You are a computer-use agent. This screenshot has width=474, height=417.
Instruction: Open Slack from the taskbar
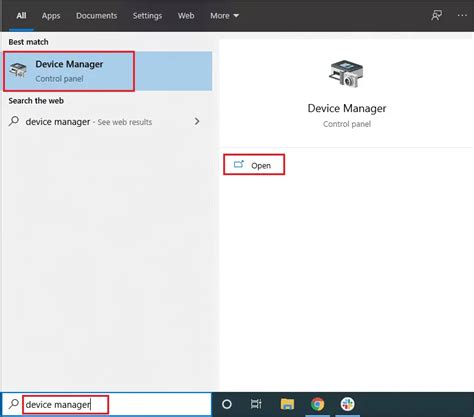[347, 404]
